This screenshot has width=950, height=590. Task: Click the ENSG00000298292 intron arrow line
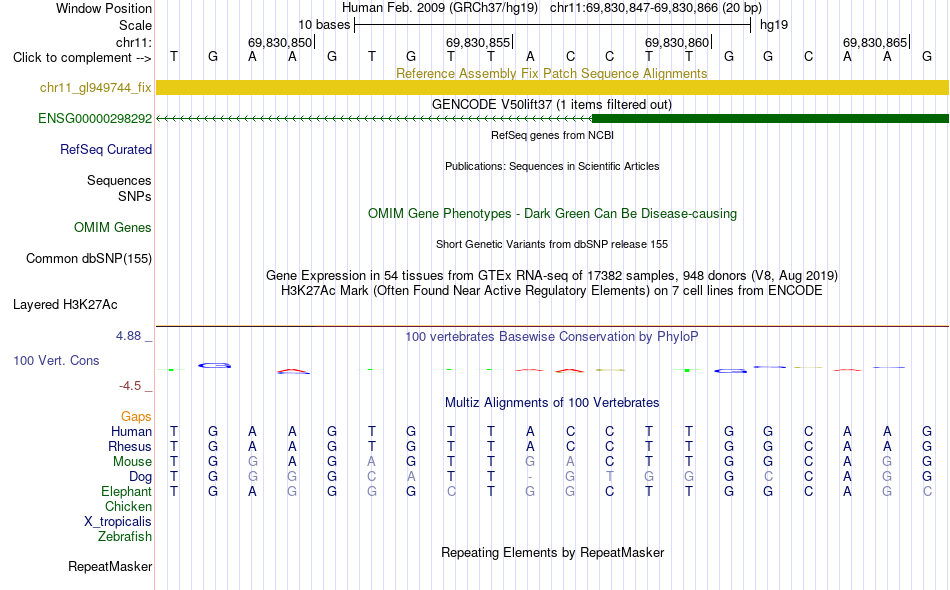point(374,119)
